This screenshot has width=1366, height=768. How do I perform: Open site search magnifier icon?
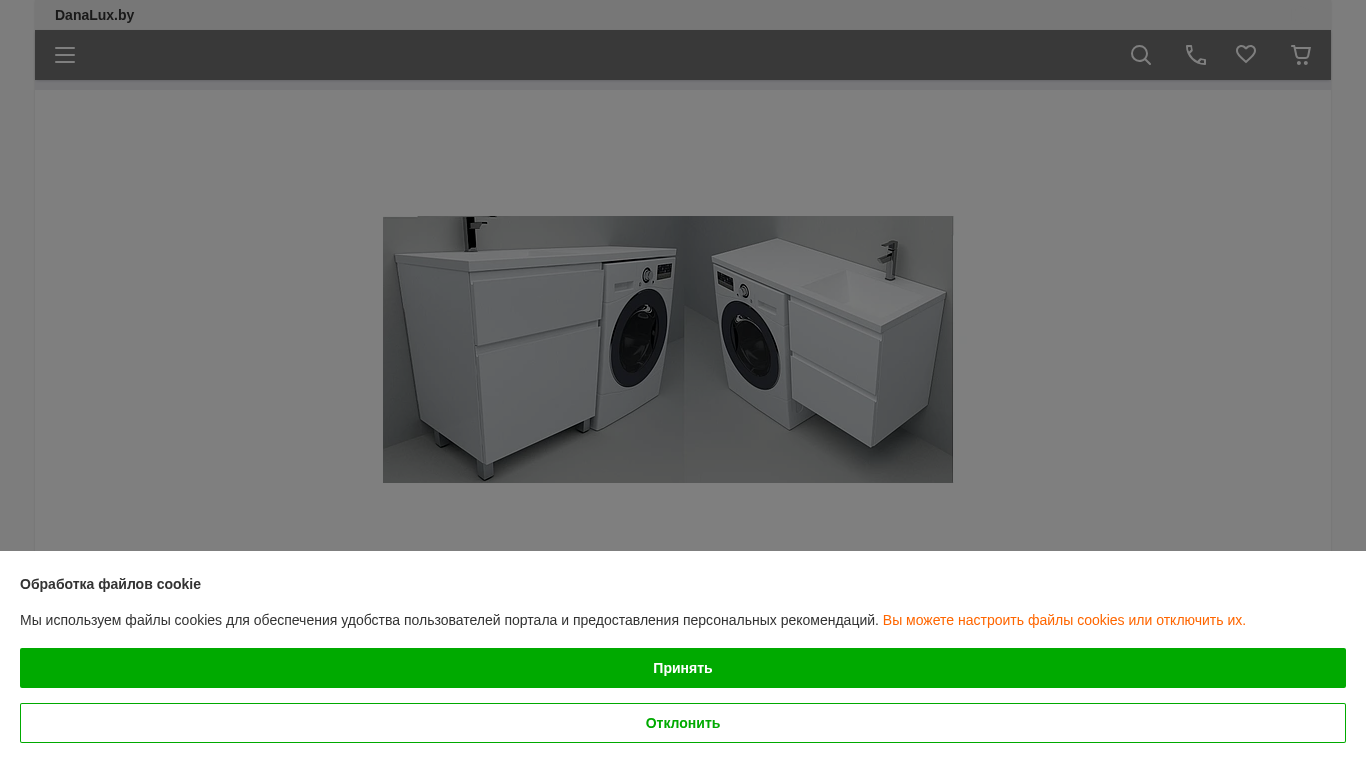1141,55
